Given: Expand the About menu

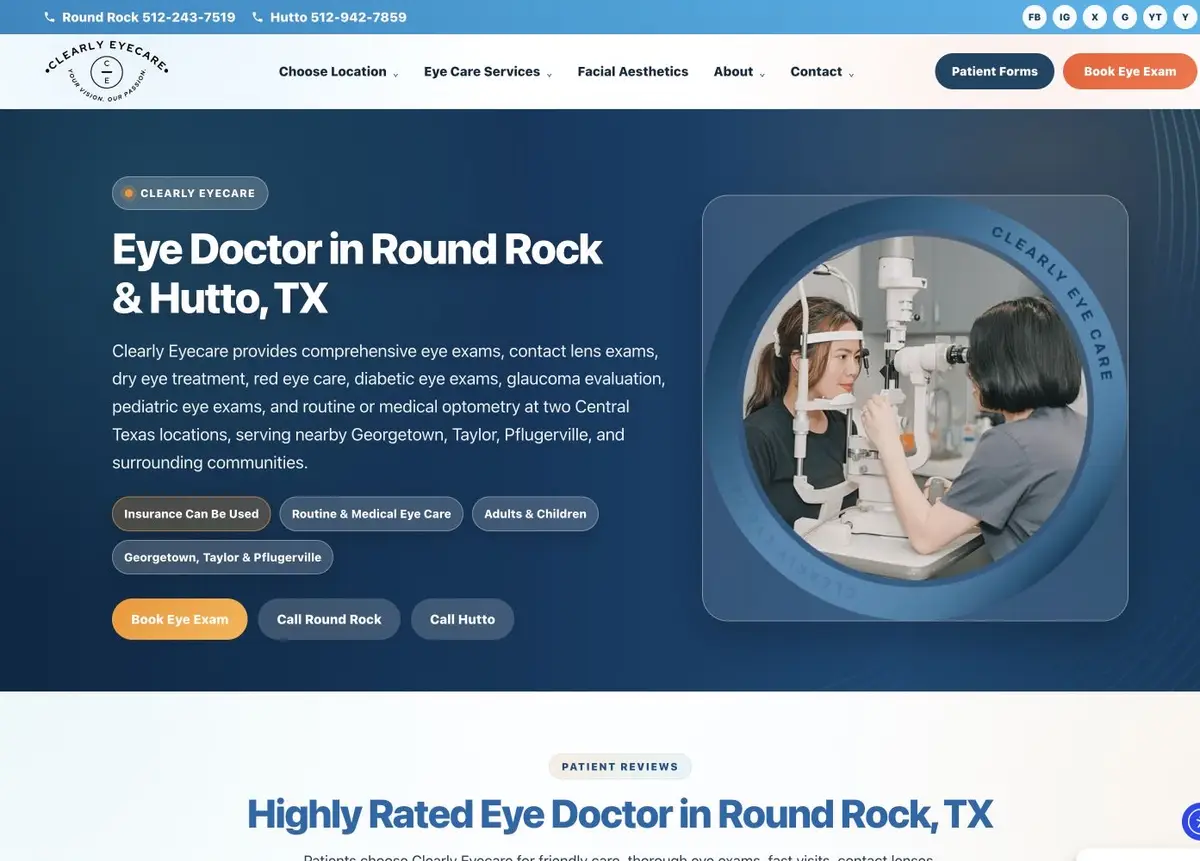Looking at the screenshot, I should pyautogui.click(x=739, y=72).
